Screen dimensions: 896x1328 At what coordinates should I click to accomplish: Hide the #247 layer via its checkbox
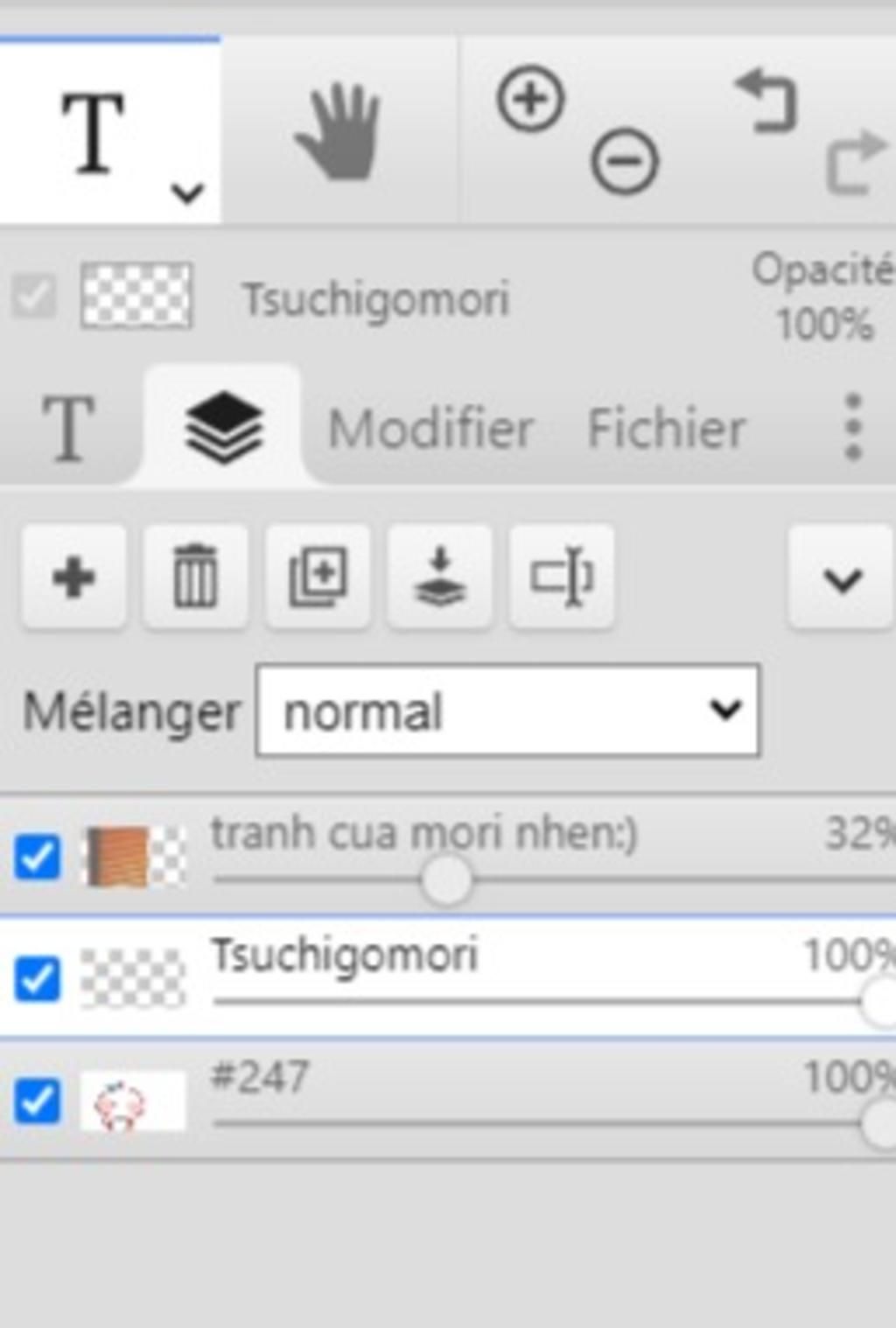click(38, 1101)
